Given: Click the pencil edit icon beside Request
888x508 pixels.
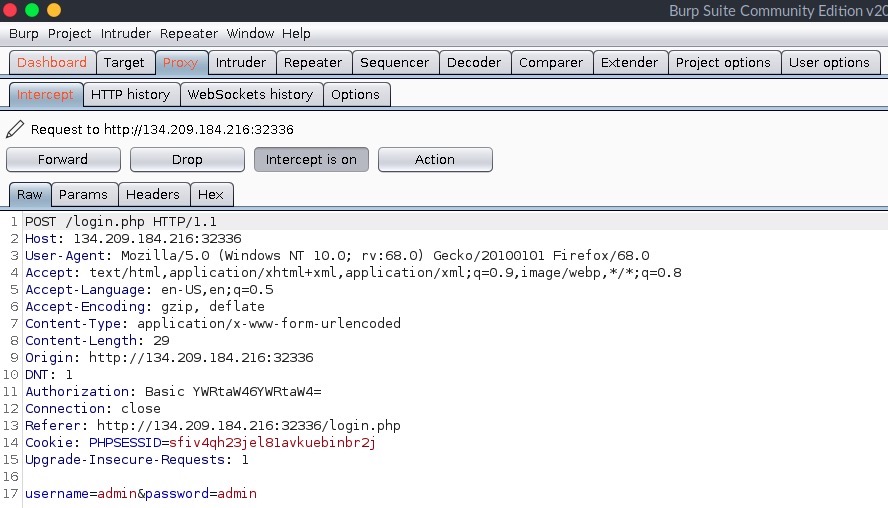Looking at the screenshot, I should [x=15, y=129].
